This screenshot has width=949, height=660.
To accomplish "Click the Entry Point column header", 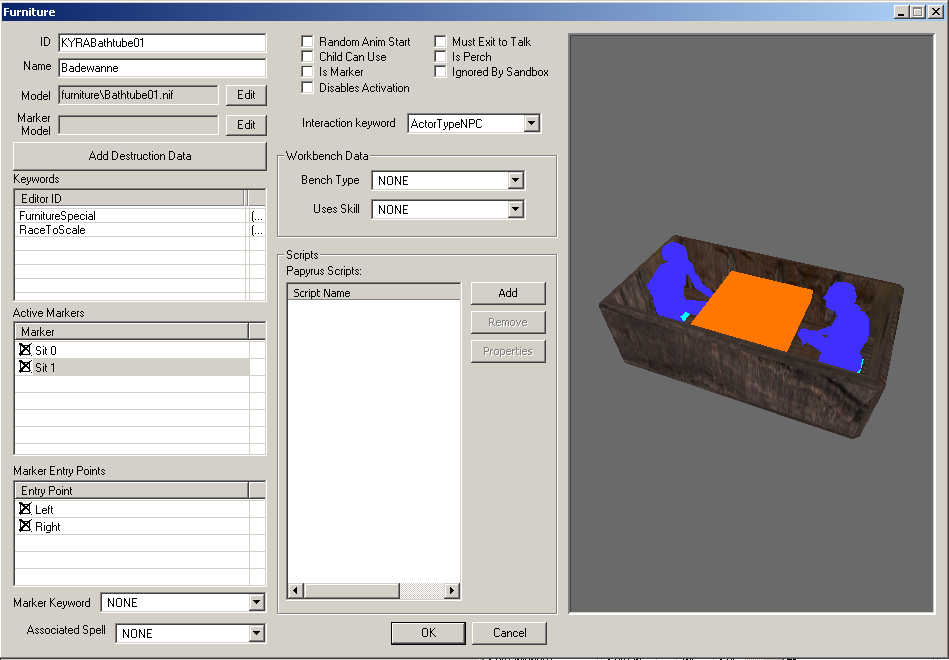I will pyautogui.click(x=131, y=491).
